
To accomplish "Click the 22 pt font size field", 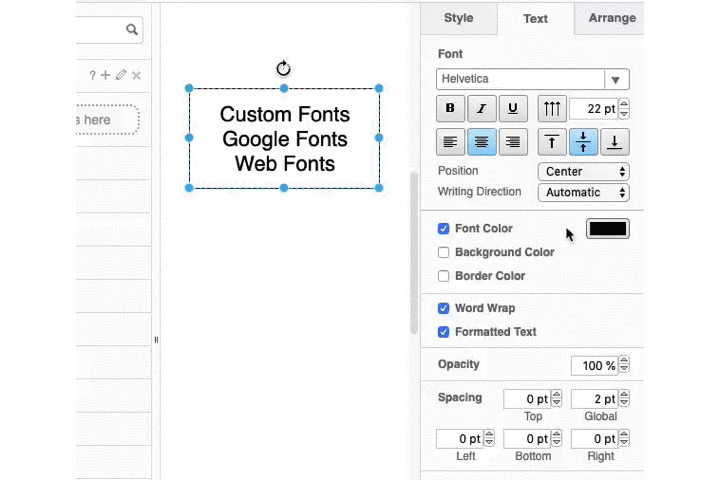I will [x=594, y=109].
